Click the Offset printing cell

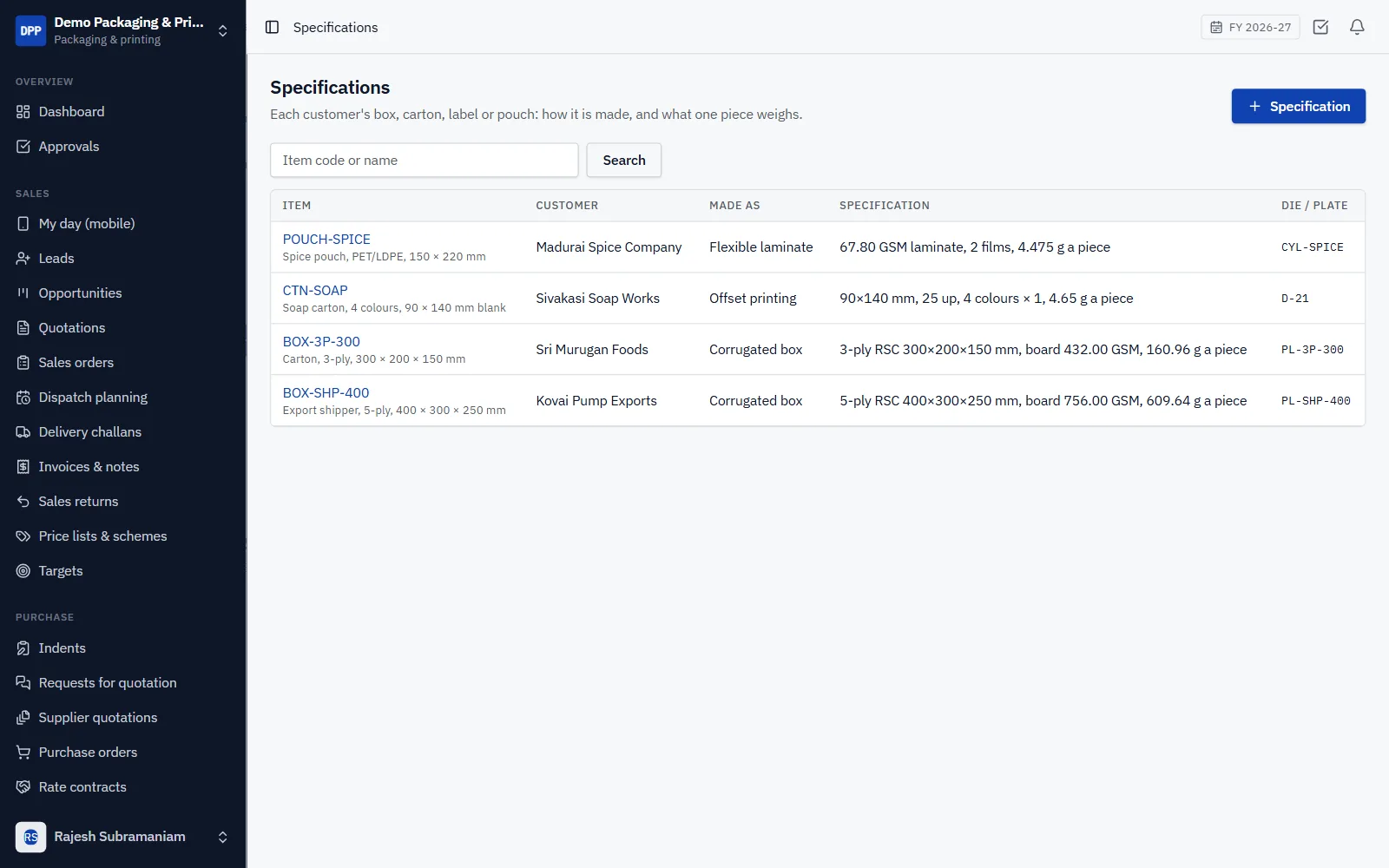753,299
